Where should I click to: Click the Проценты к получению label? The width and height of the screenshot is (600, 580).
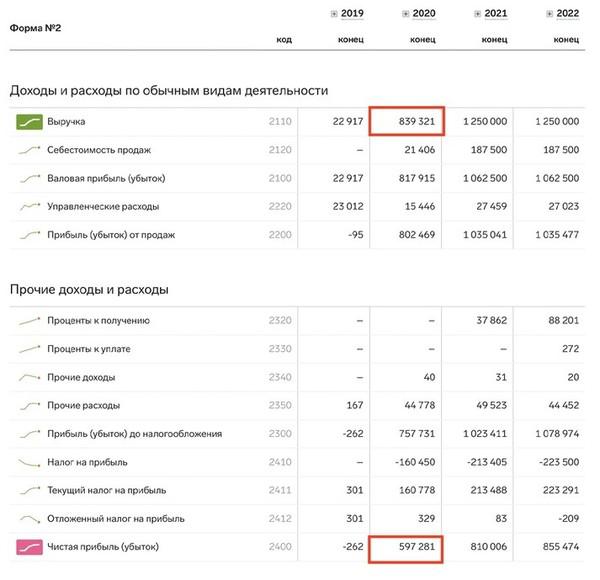98,321
